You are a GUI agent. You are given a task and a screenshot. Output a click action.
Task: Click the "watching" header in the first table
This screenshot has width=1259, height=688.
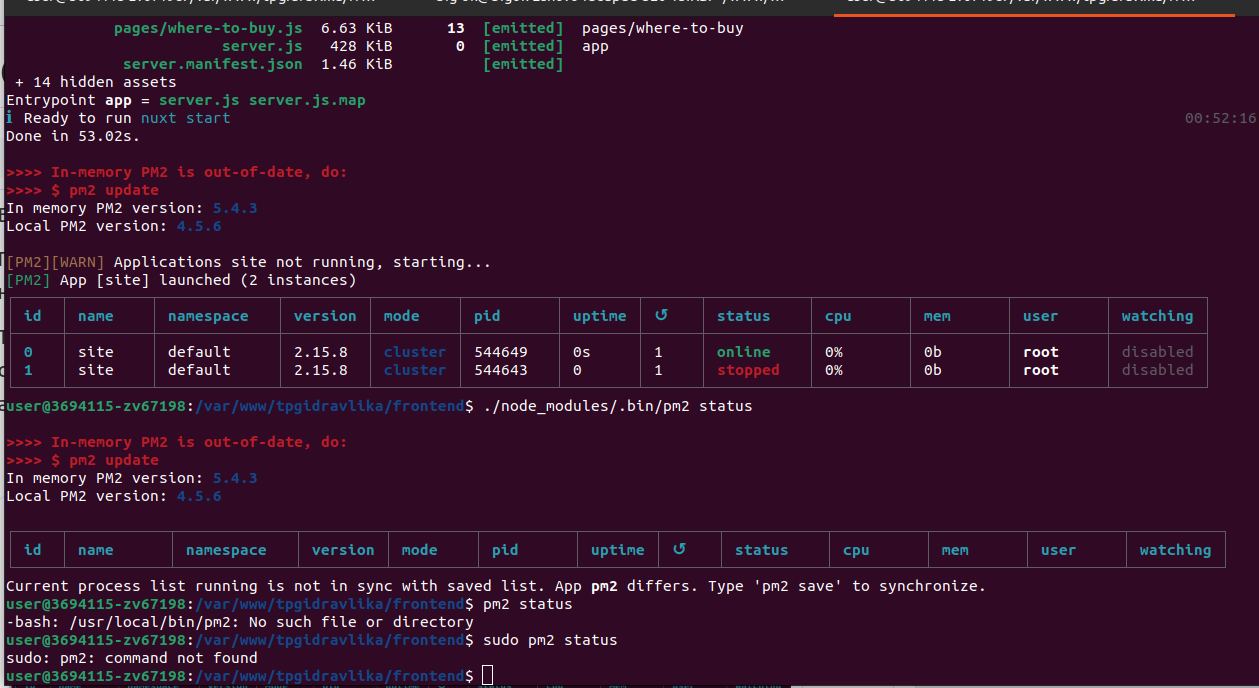point(1156,316)
